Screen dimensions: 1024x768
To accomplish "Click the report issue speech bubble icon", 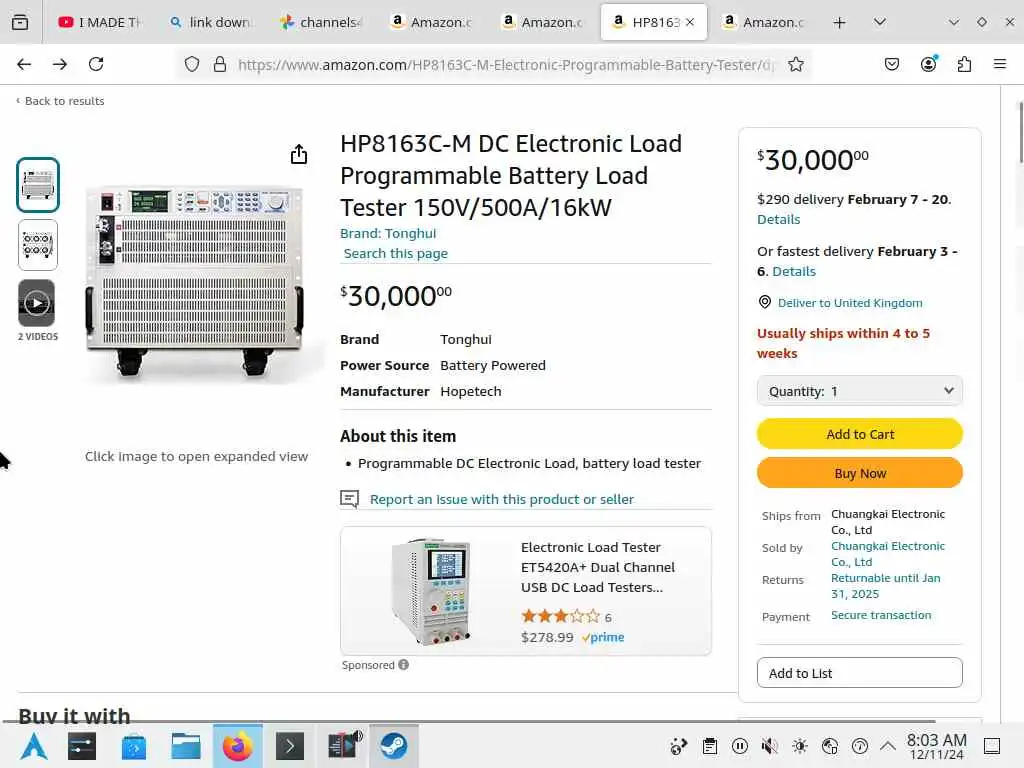I will 349,499.
